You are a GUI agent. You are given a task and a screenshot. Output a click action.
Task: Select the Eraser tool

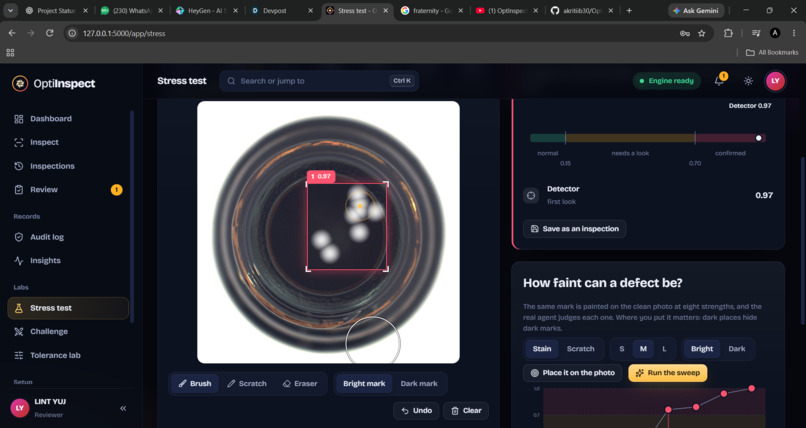pyautogui.click(x=300, y=383)
